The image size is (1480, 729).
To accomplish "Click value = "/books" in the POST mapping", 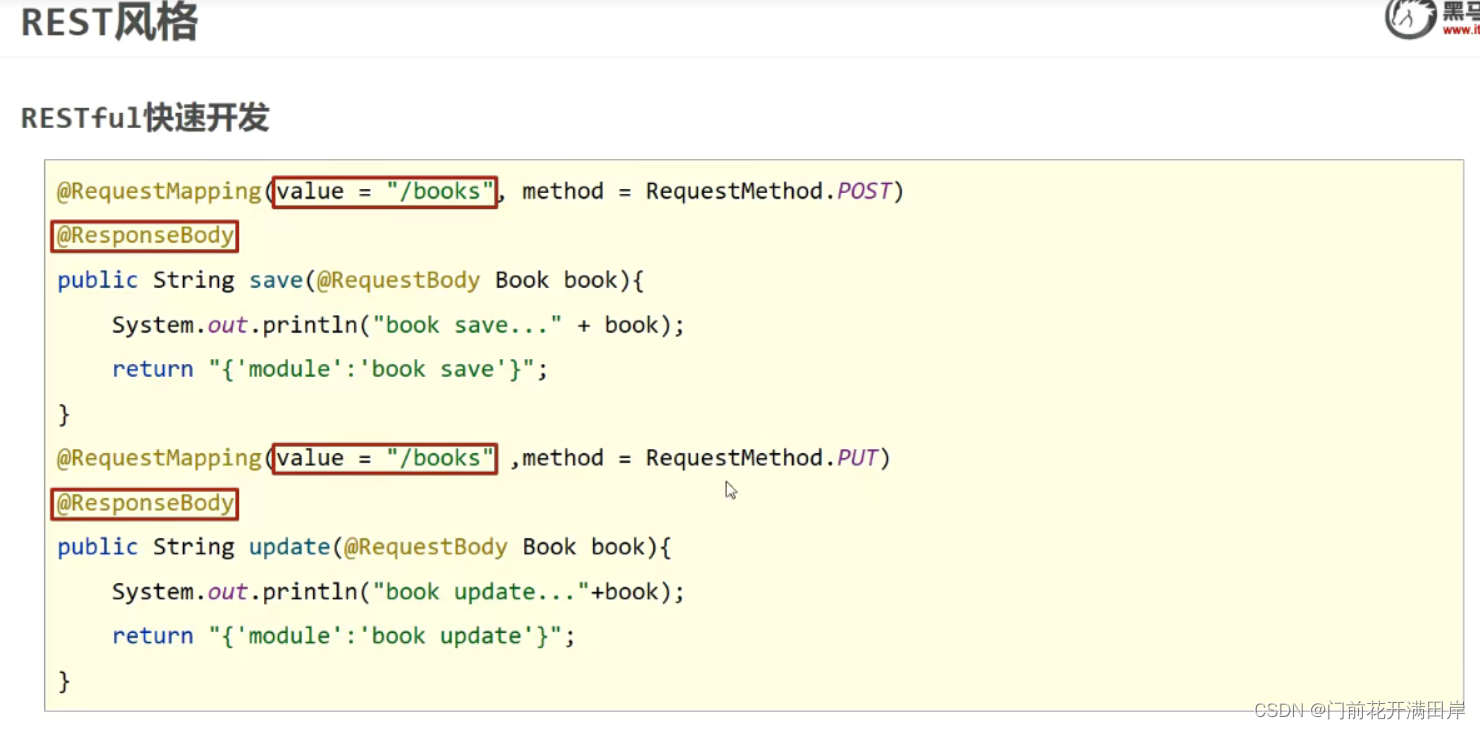I will coord(384,191).
